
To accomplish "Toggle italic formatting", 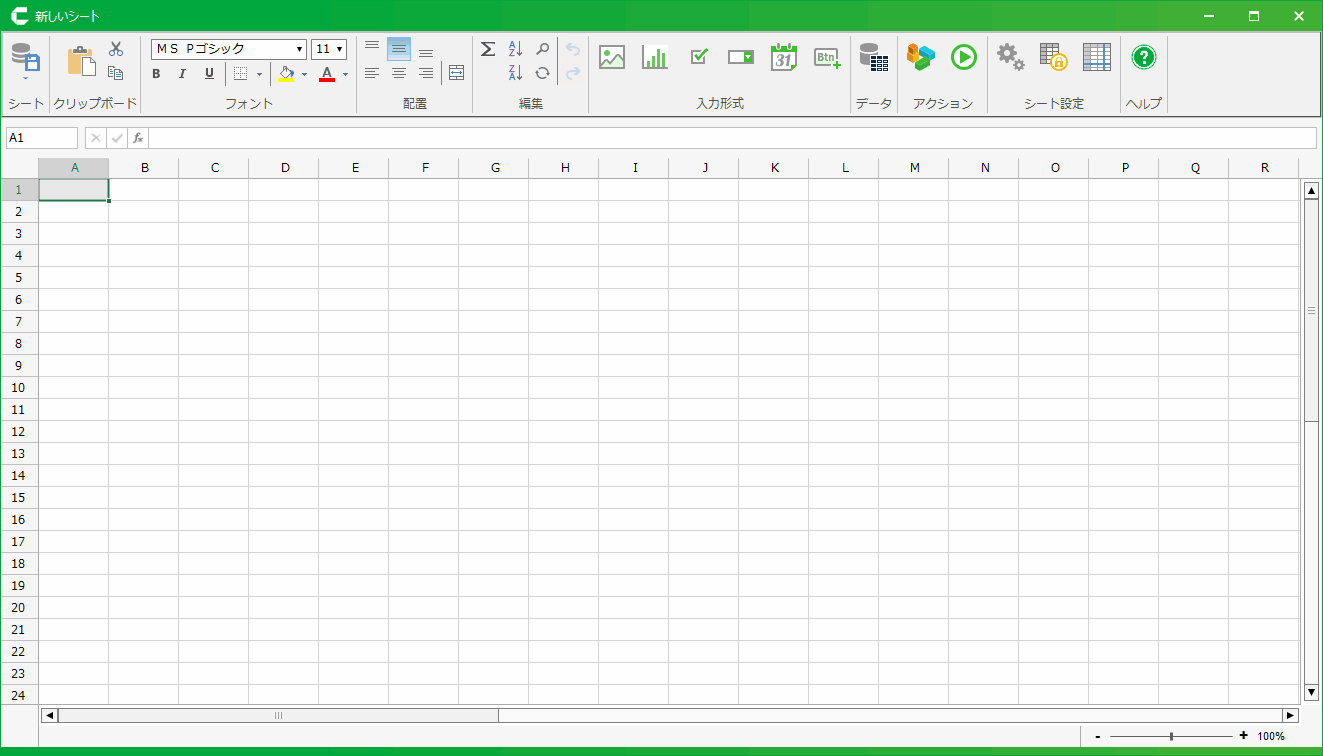I will coord(182,73).
